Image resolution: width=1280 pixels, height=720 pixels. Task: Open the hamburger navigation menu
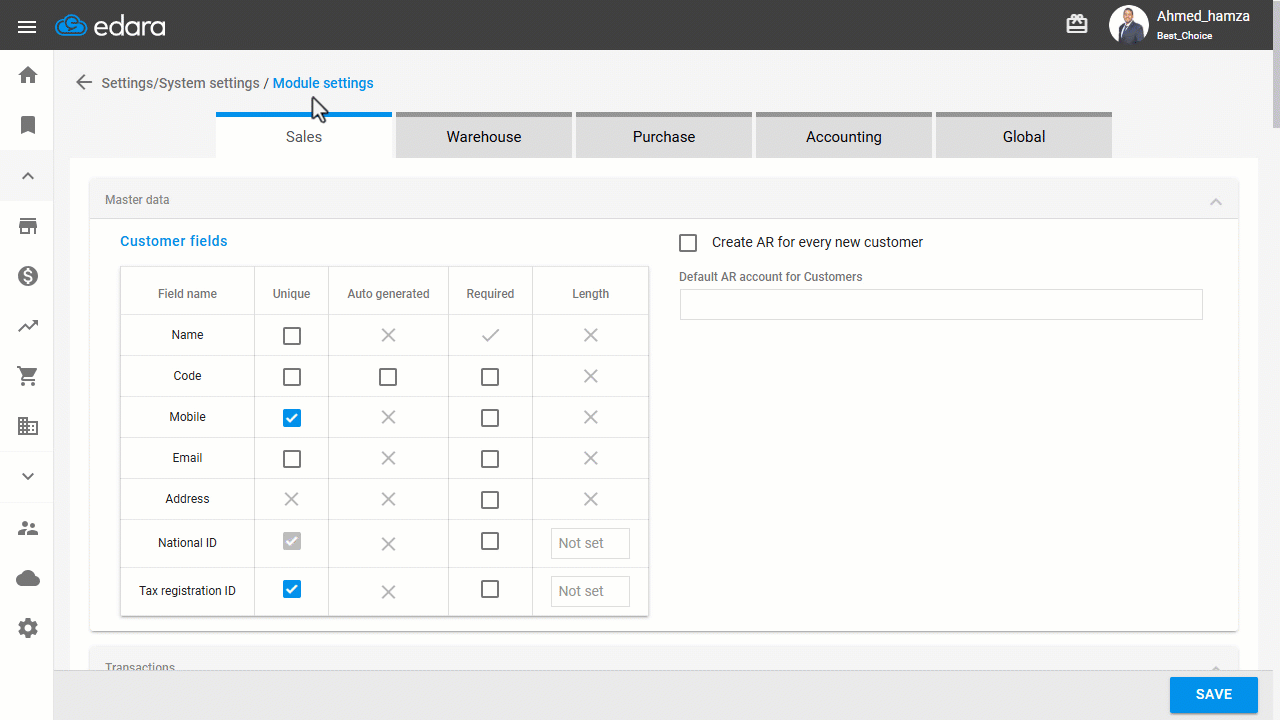pos(27,27)
